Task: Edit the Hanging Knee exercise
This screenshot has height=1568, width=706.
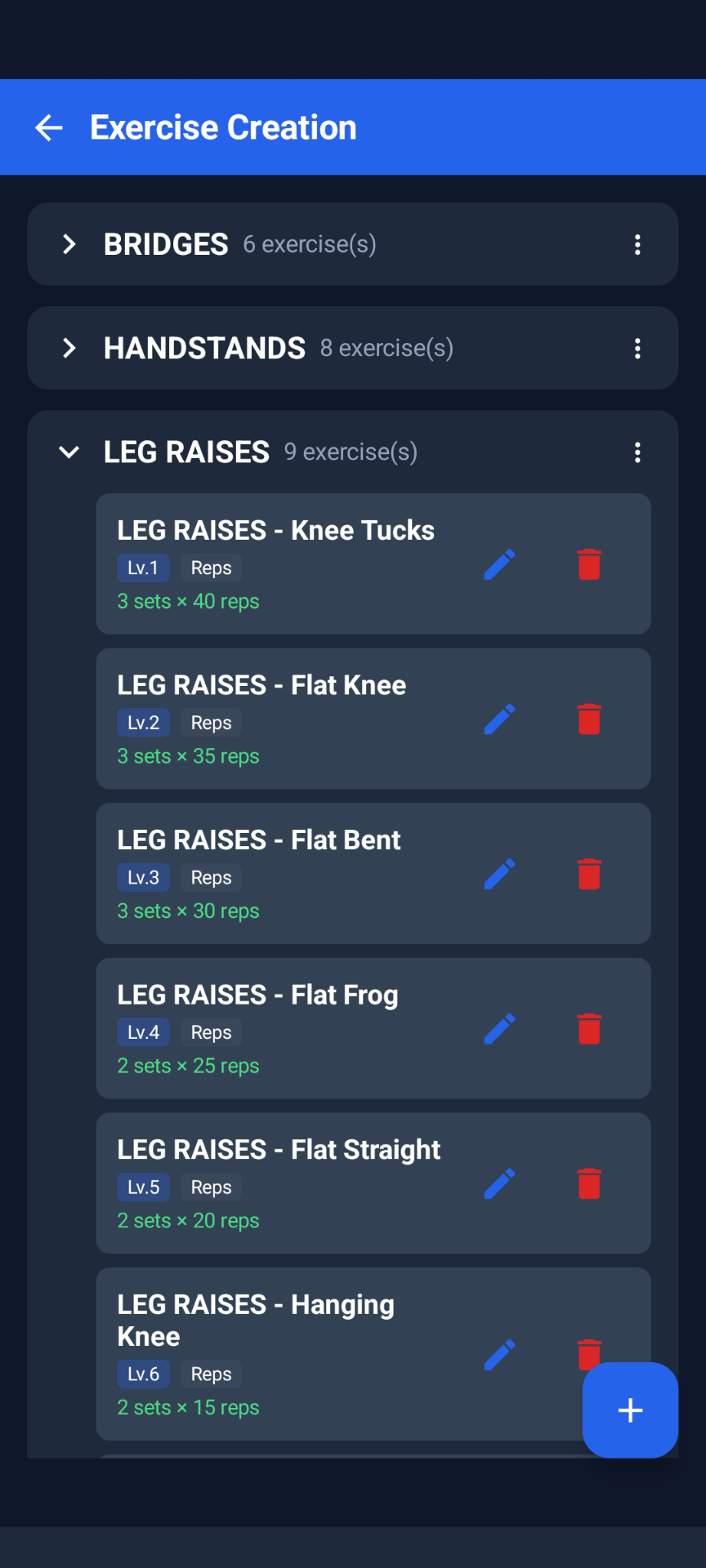Action: coord(499,1355)
